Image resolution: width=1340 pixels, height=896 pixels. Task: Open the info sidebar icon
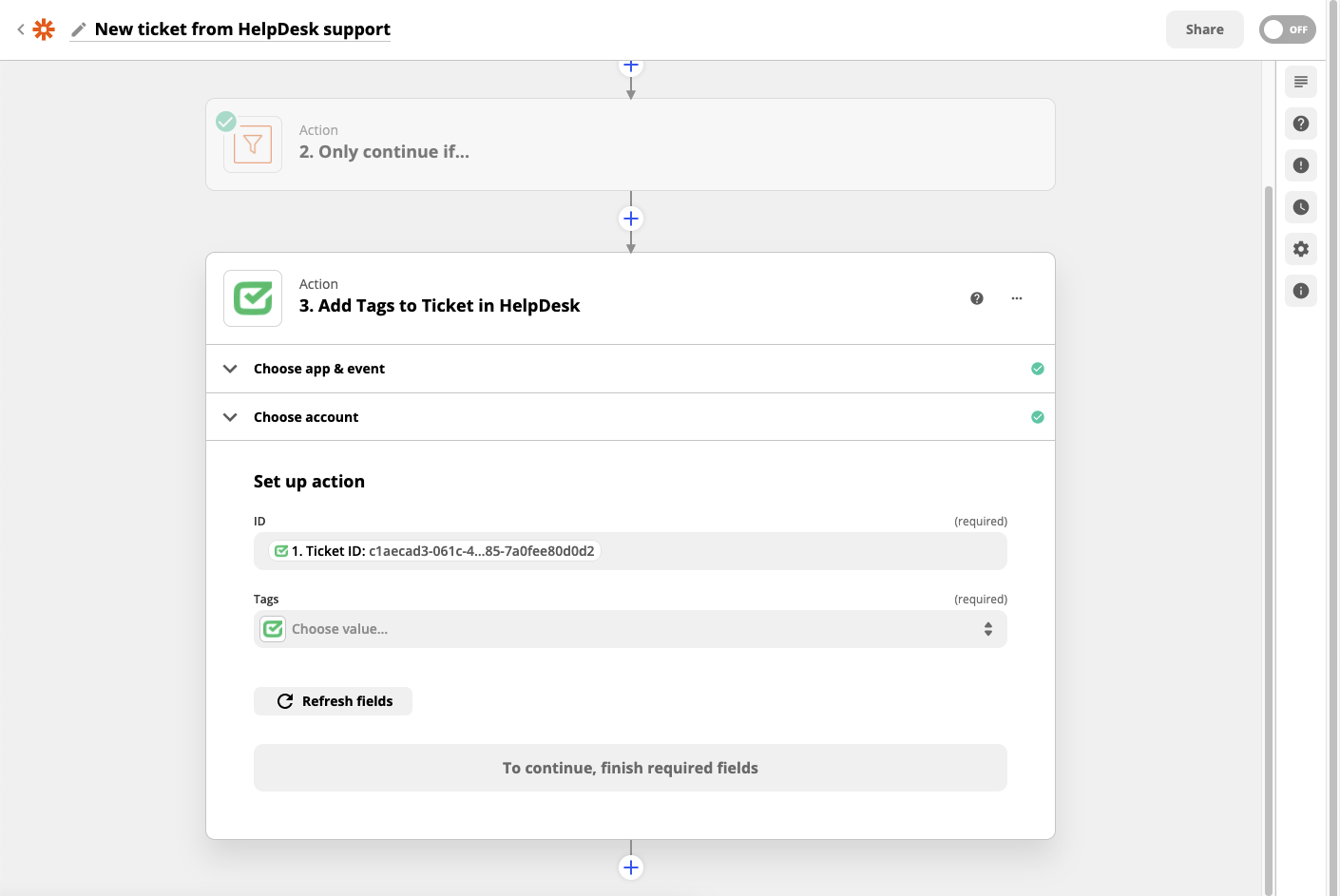click(1301, 291)
